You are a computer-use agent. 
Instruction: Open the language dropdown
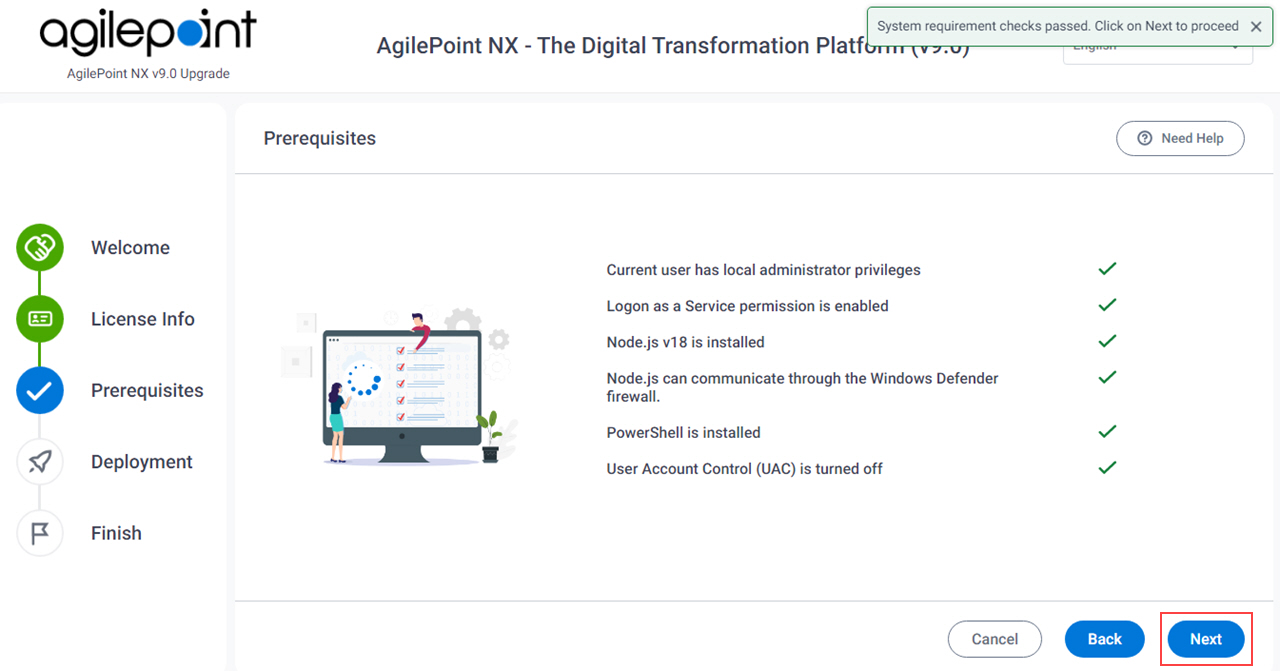click(x=1157, y=47)
